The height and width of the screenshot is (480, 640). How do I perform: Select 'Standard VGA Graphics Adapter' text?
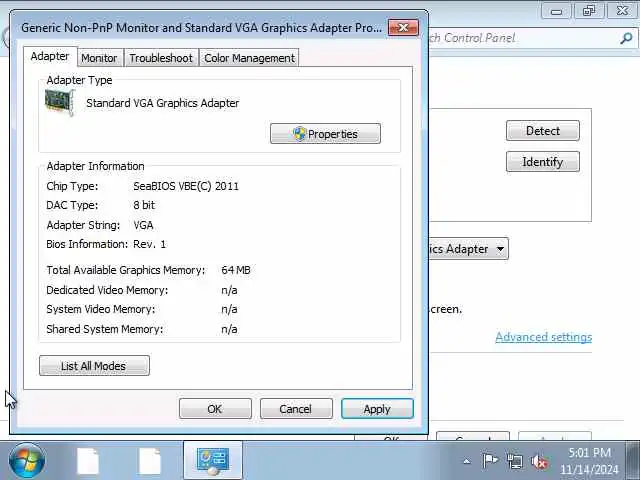[162, 103]
